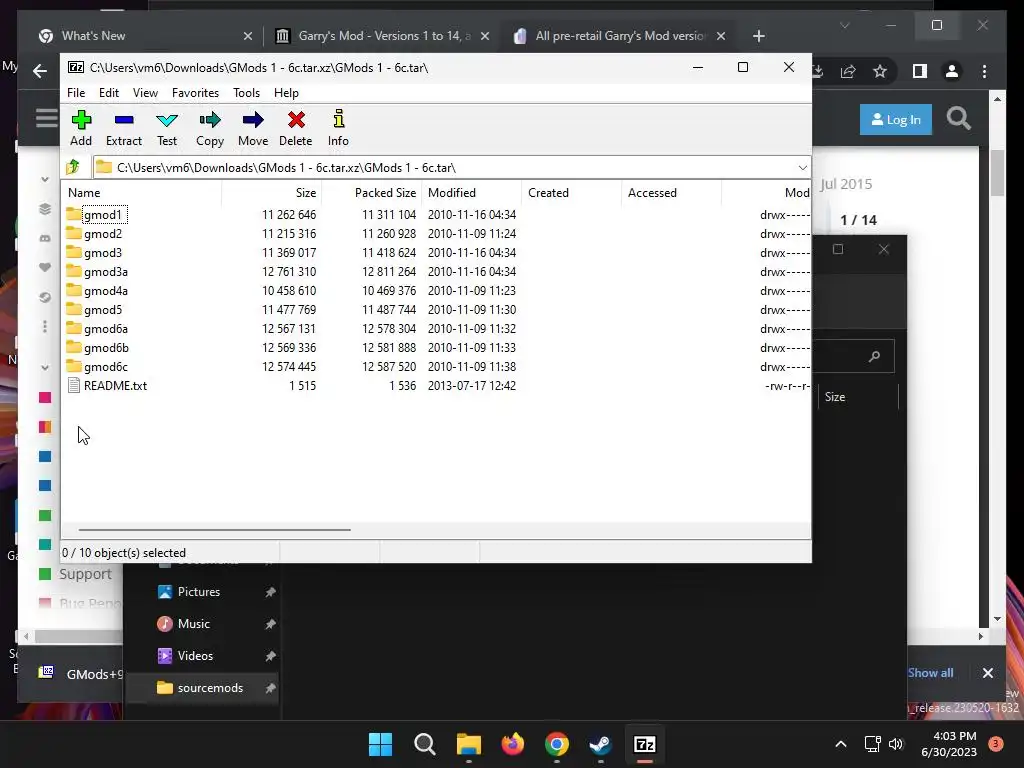Select the Copy toolbar icon

210,128
